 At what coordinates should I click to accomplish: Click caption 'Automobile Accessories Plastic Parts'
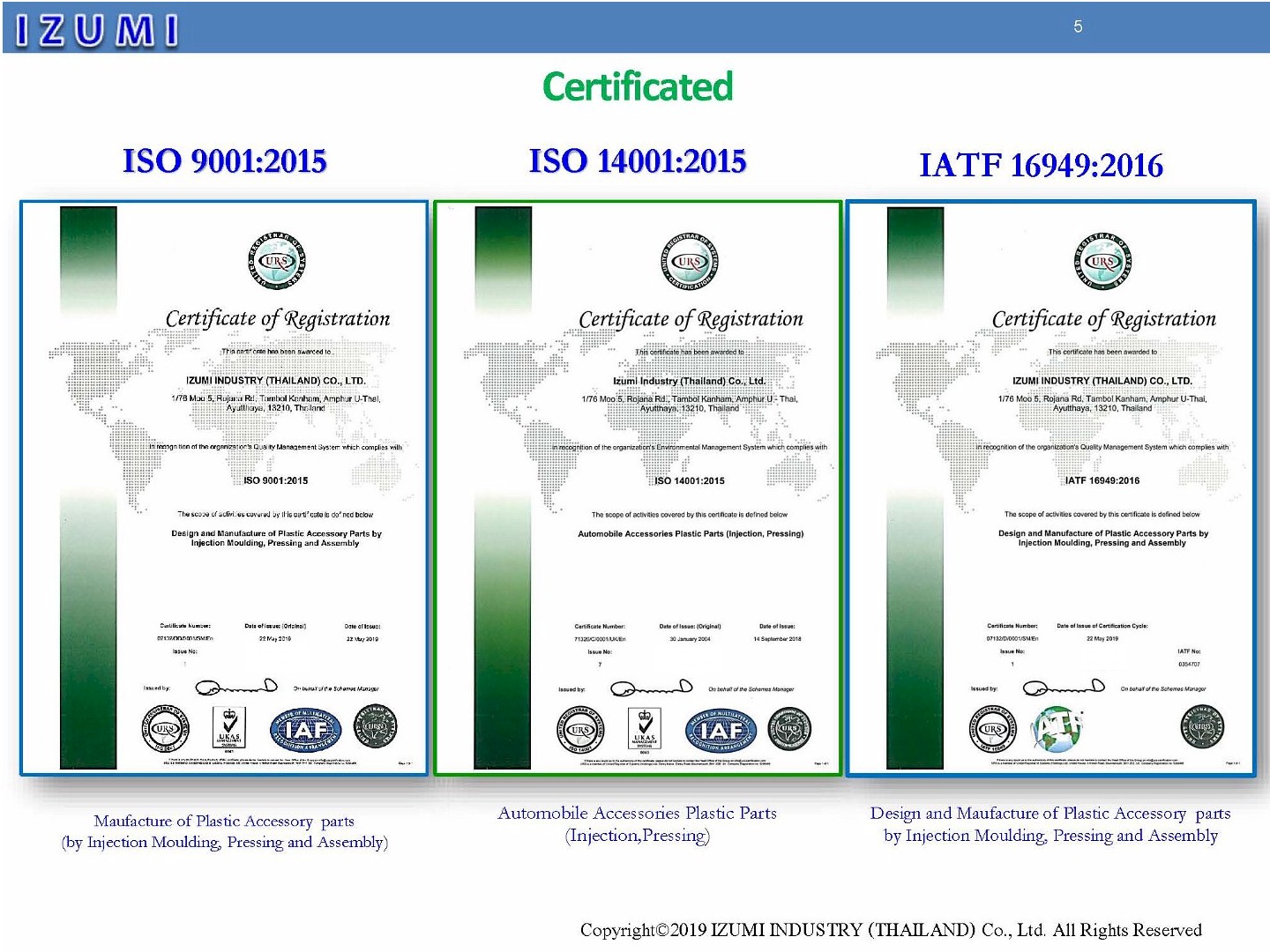pyautogui.click(x=637, y=813)
